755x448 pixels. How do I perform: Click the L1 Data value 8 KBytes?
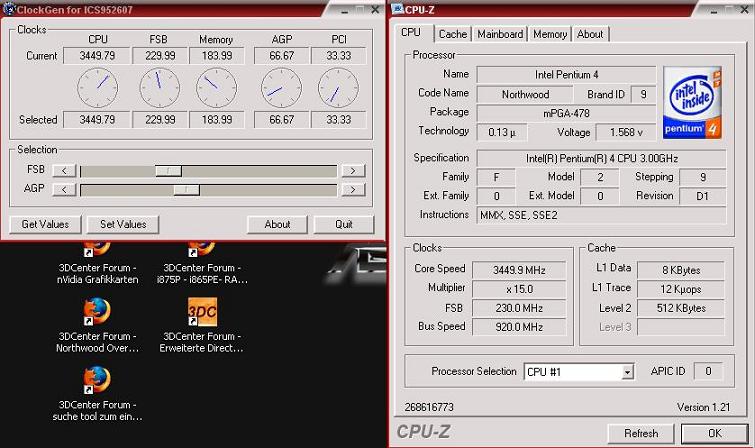pos(681,270)
